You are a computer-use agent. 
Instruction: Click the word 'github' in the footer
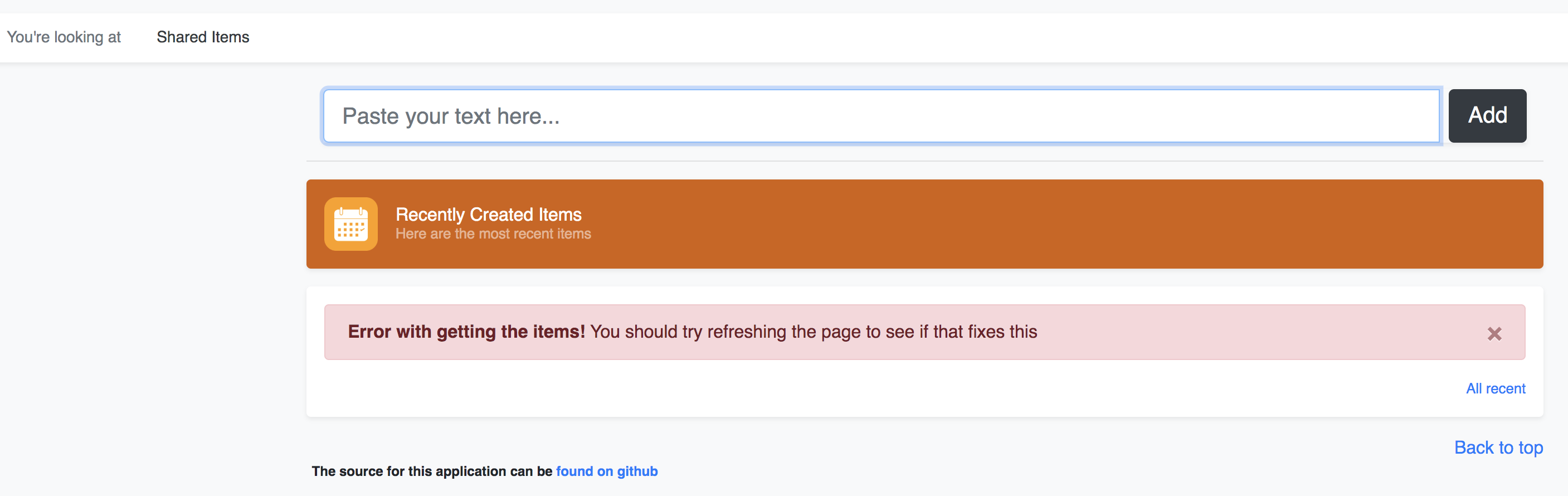coord(637,471)
